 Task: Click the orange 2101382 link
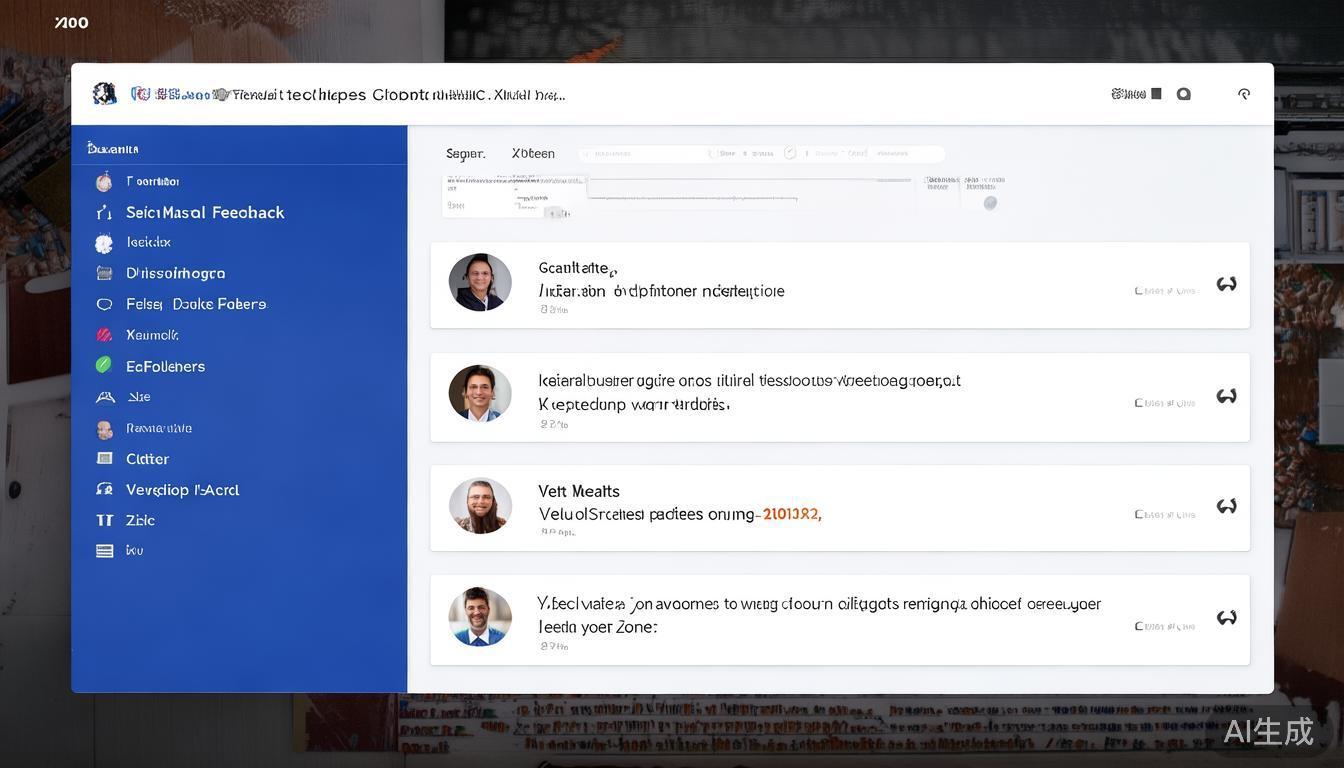[791, 515]
